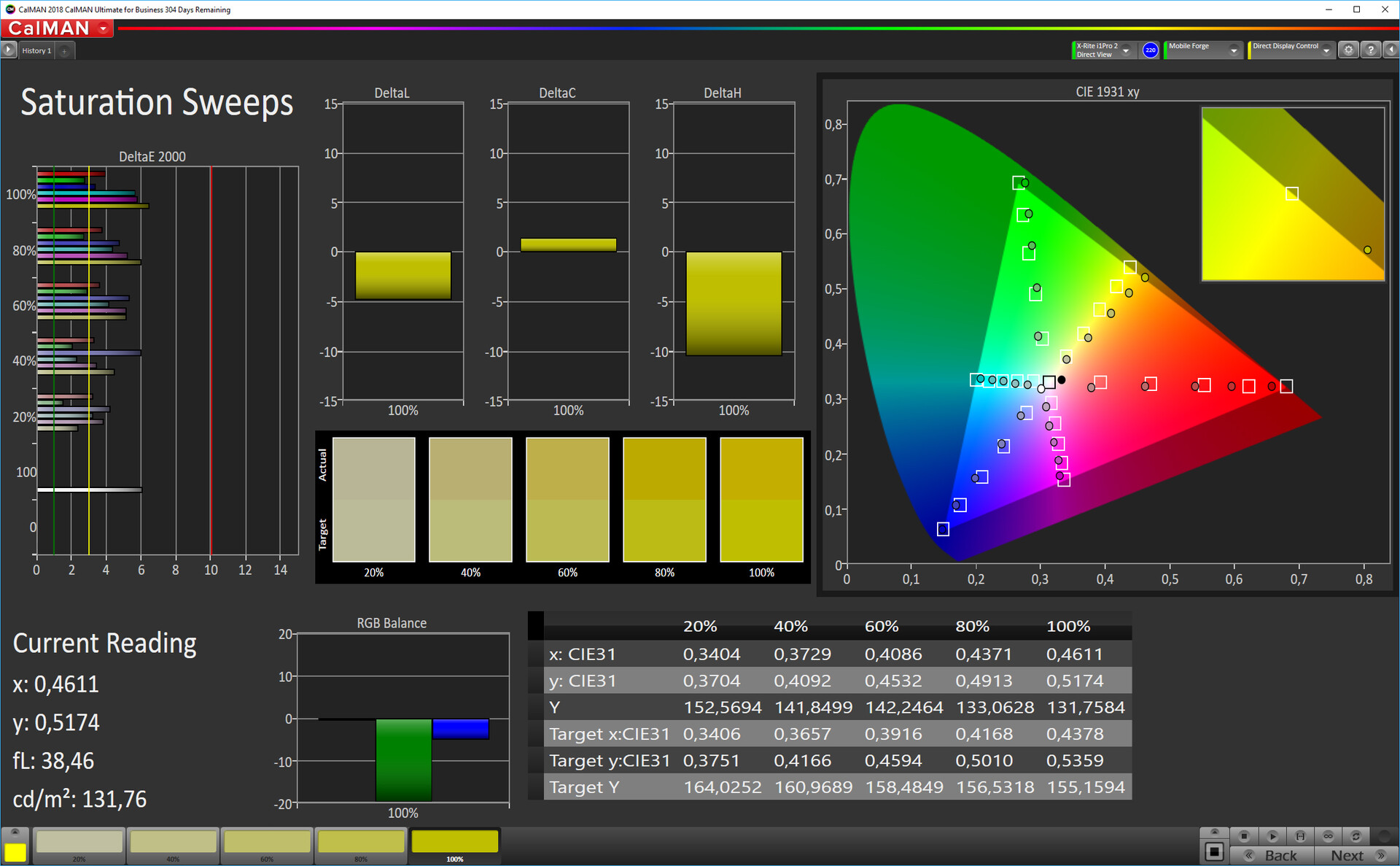Viewport: 1400px width, 866px height.
Task: Start reading a single measurement with the play icon
Action: pos(1272,836)
